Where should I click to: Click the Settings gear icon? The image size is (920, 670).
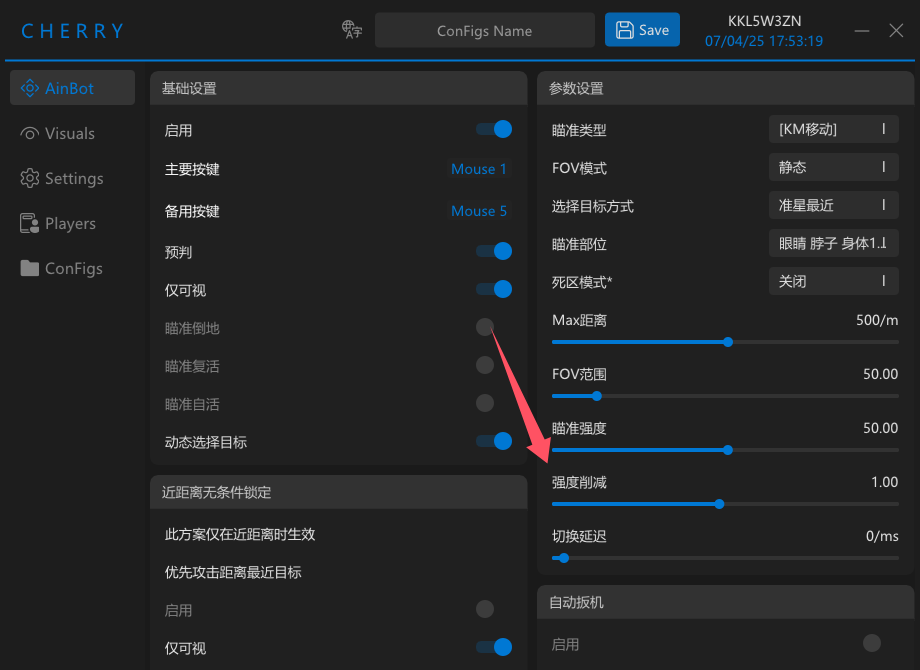[x=30, y=178]
